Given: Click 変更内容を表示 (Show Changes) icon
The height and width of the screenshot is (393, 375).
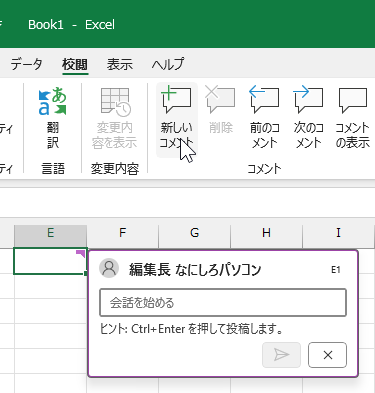Looking at the screenshot, I should [x=115, y=117].
